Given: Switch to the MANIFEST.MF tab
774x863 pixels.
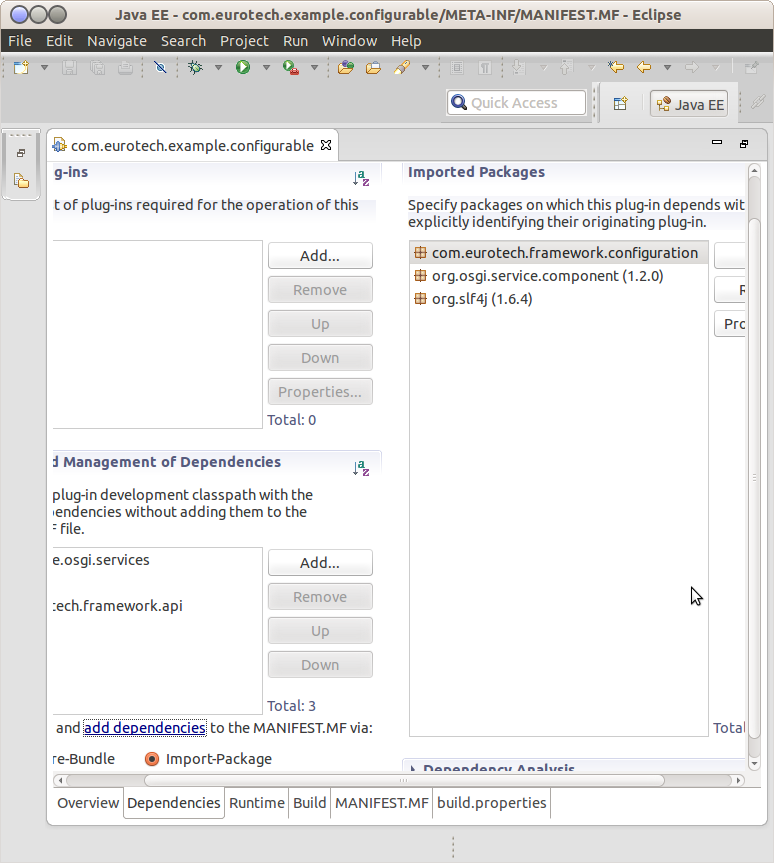Looking at the screenshot, I should [381, 803].
